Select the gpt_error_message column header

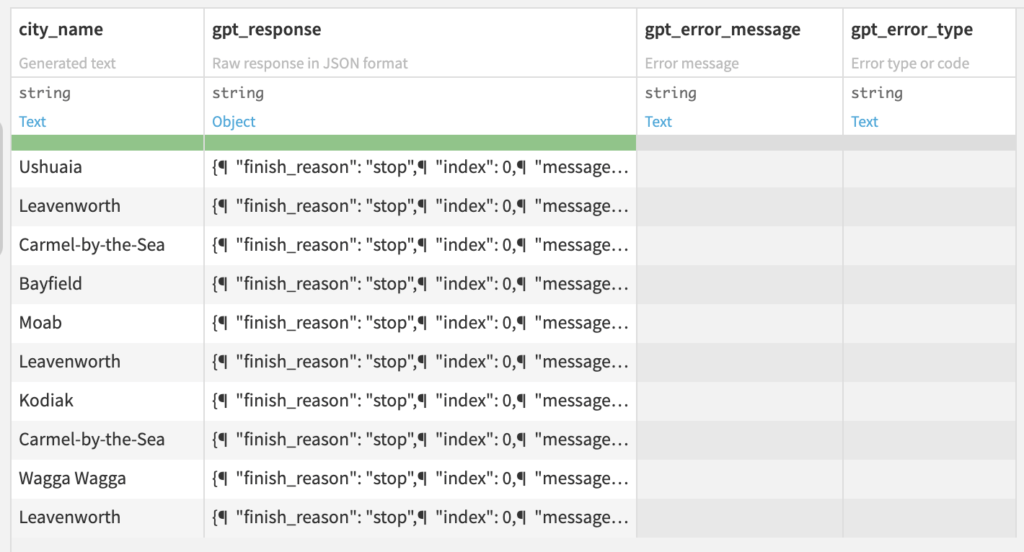pyautogui.click(x=723, y=30)
